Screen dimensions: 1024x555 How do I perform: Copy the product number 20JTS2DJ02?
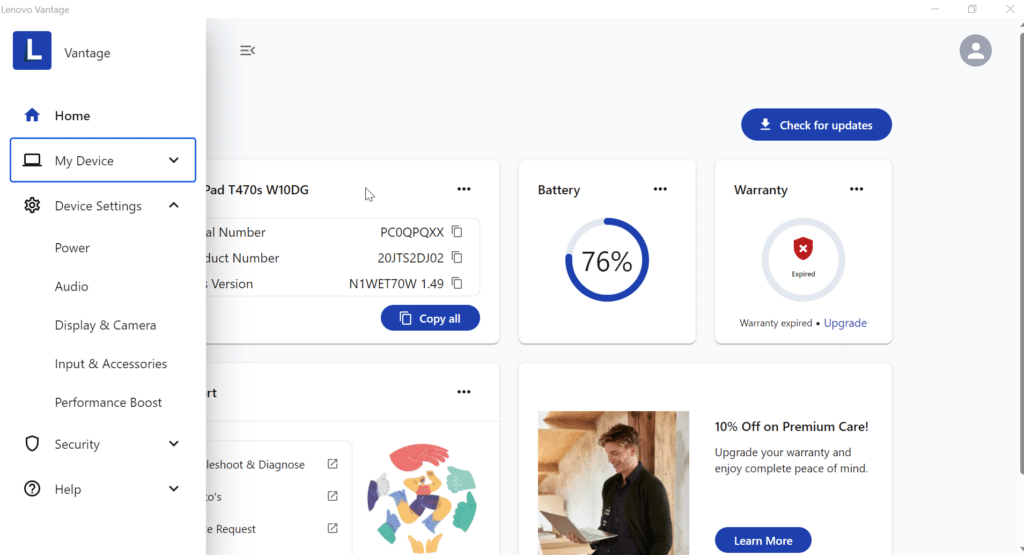tap(457, 257)
